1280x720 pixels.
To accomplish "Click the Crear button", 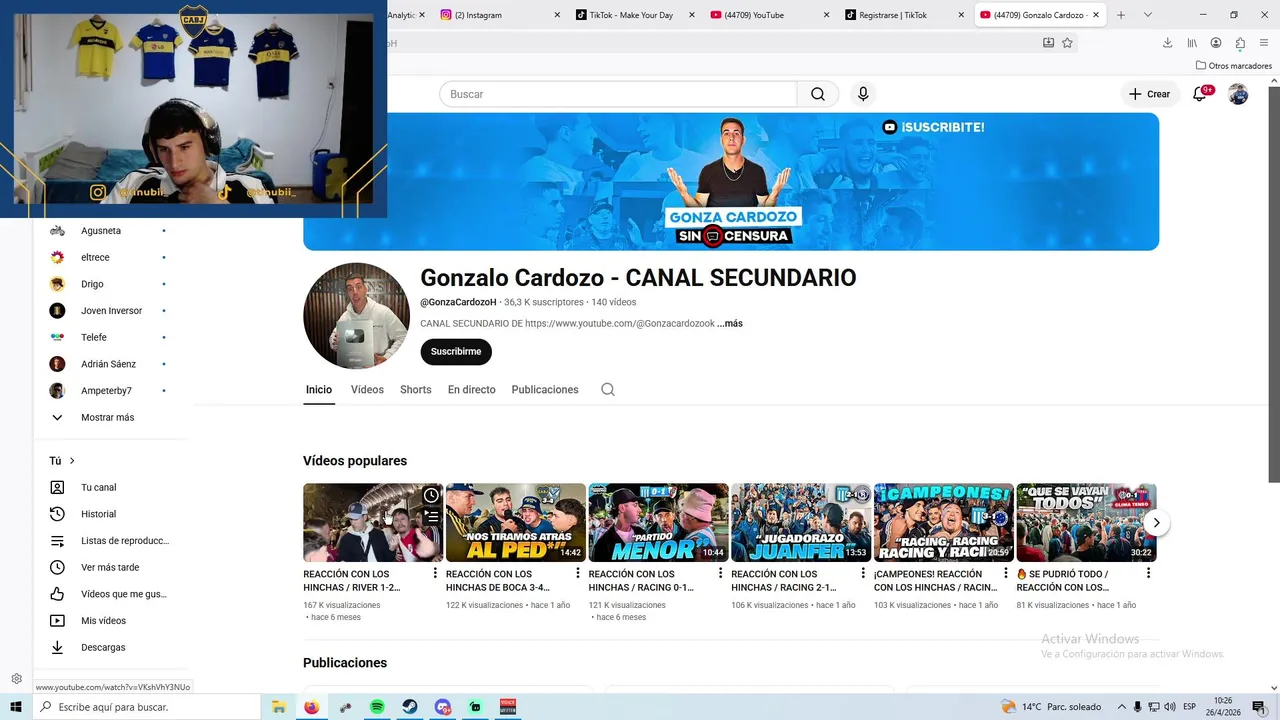I will 1149,94.
